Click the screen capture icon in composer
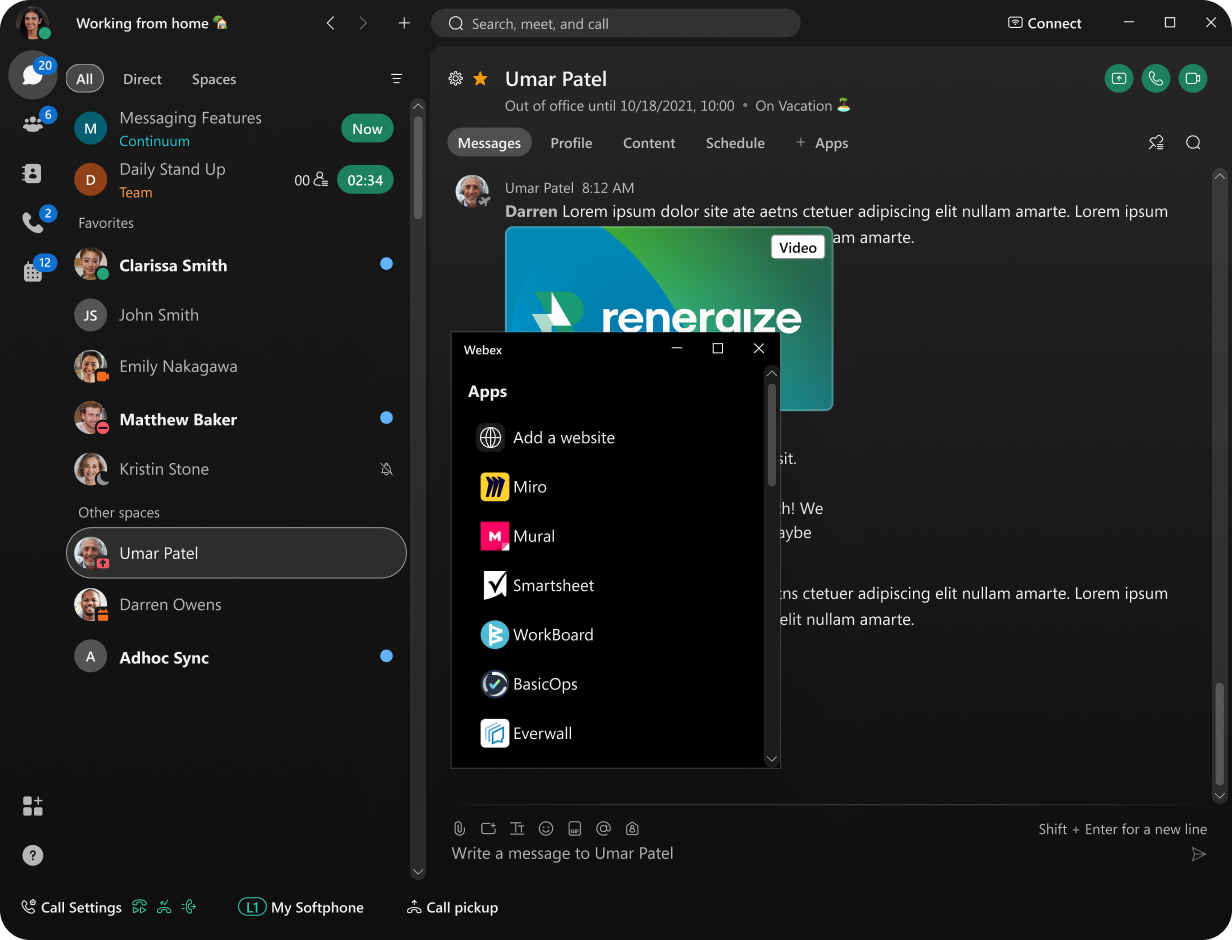Viewport: 1232px width, 940px height. [x=488, y=828]
